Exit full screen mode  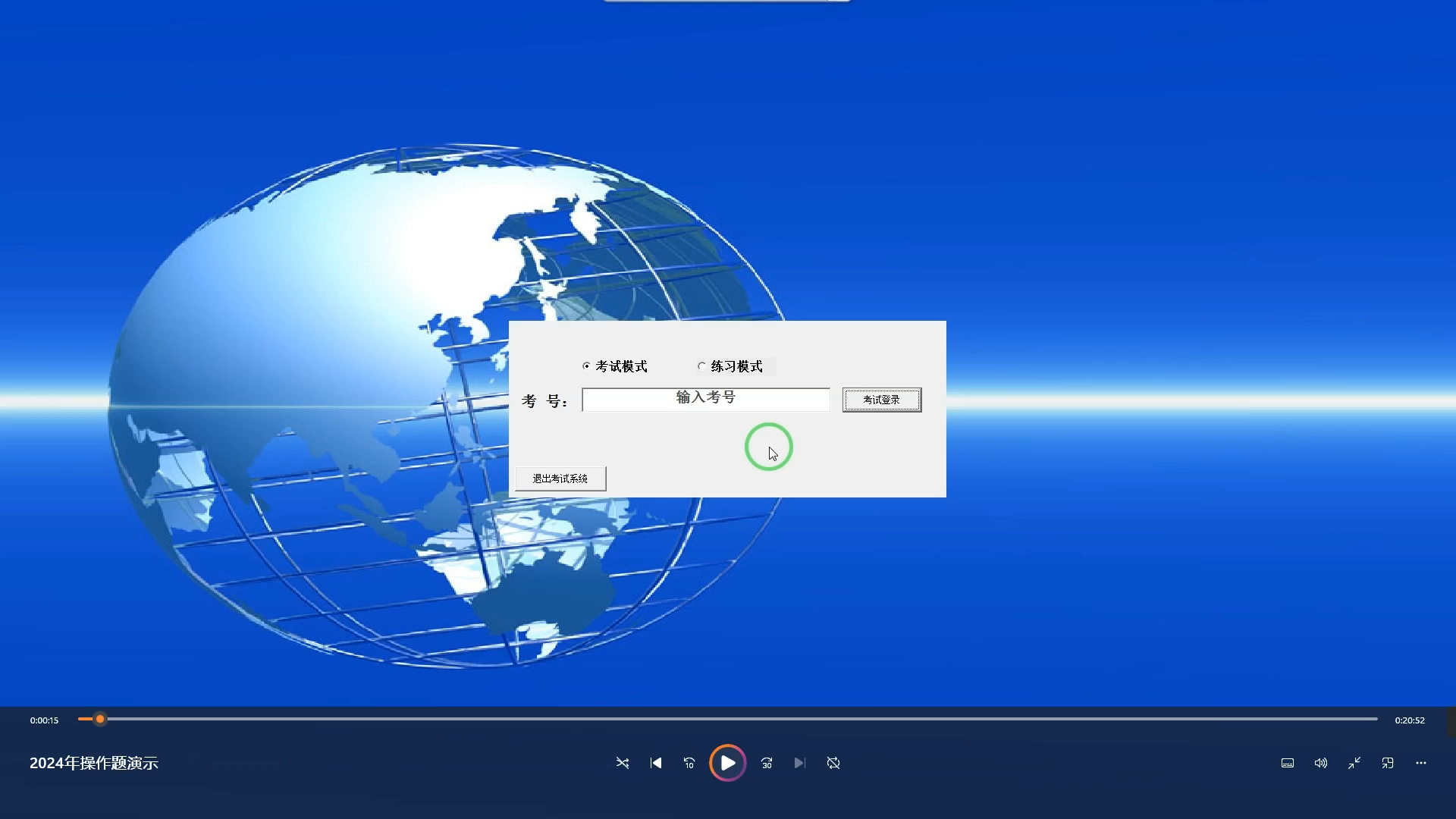point(1354,763)
